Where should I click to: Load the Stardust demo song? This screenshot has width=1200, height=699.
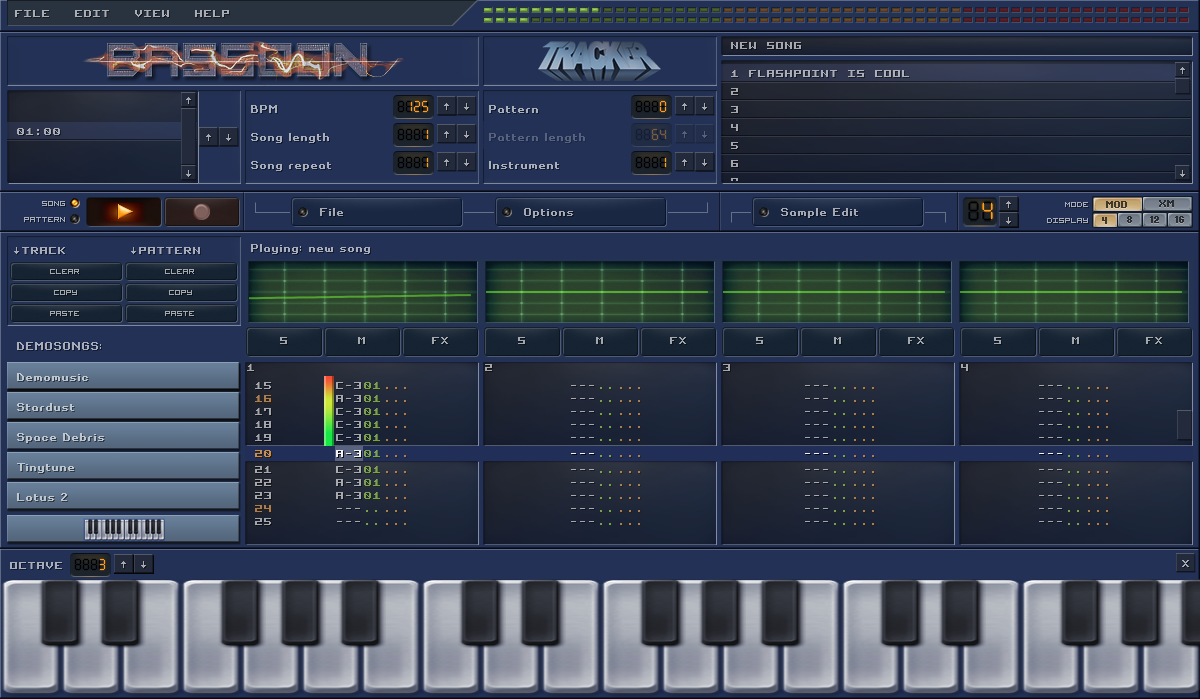[123, 407]
